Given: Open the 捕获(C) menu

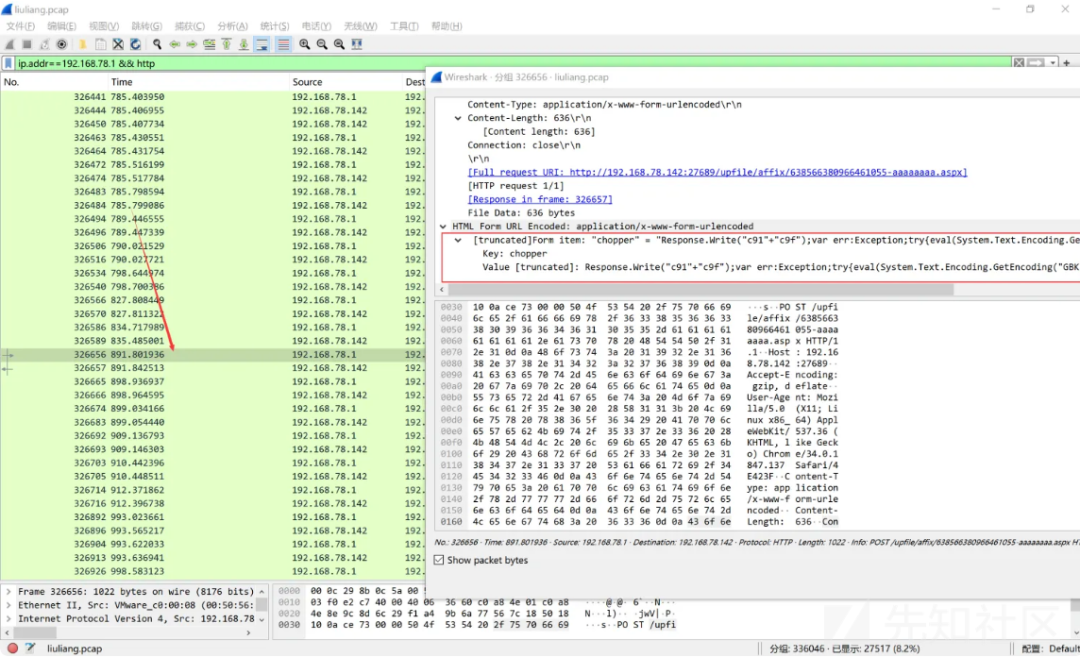Looking at the screenshot, I should click(189, 26).
